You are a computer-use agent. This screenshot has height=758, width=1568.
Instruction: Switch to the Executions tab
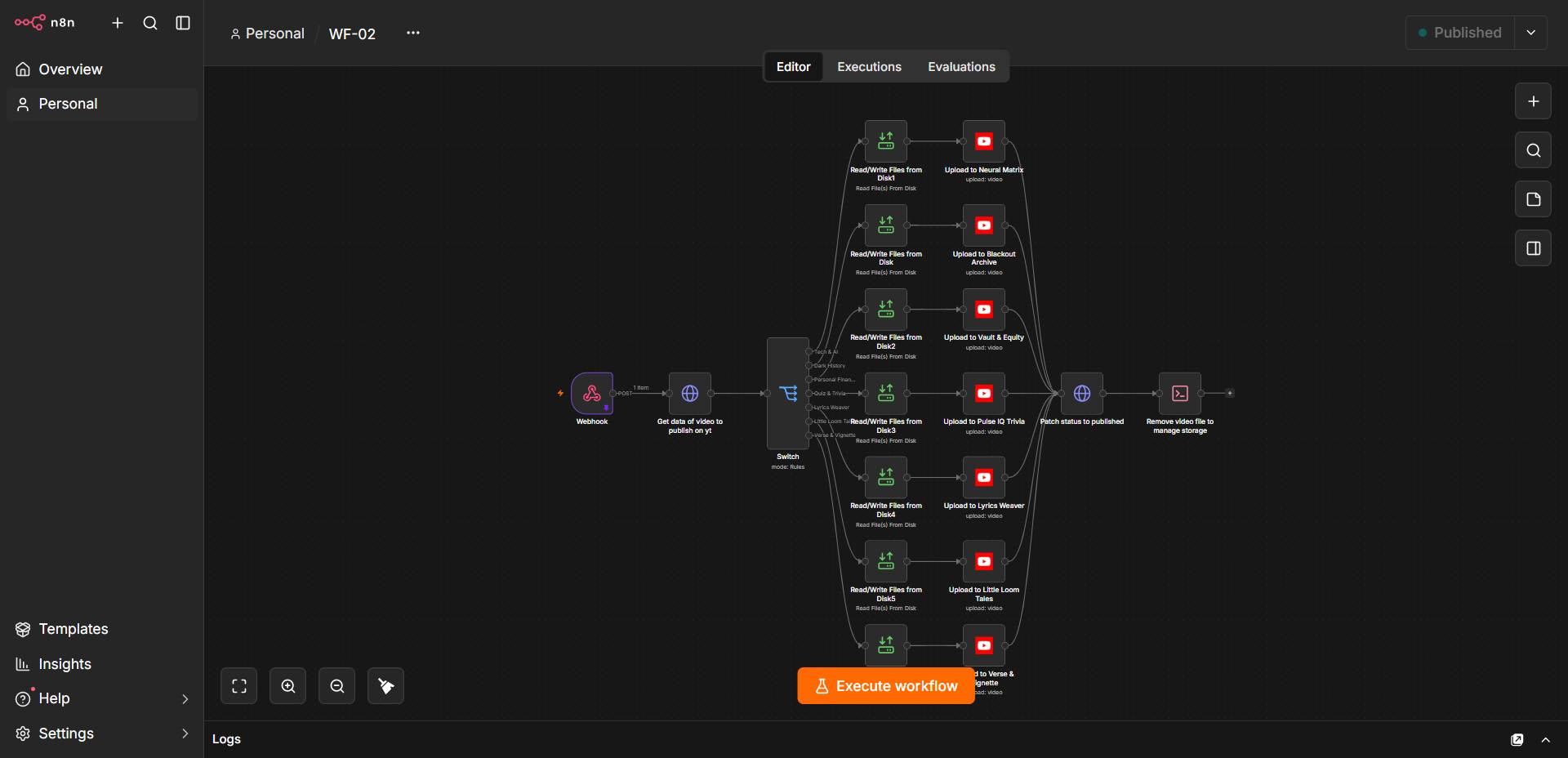(x=869, y=67)
